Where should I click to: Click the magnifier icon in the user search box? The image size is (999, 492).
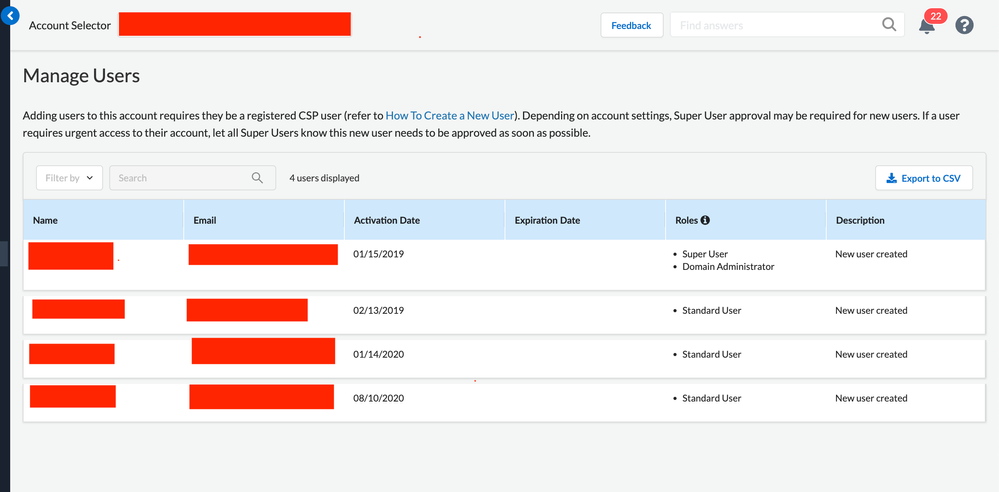(x=258, y=178)
